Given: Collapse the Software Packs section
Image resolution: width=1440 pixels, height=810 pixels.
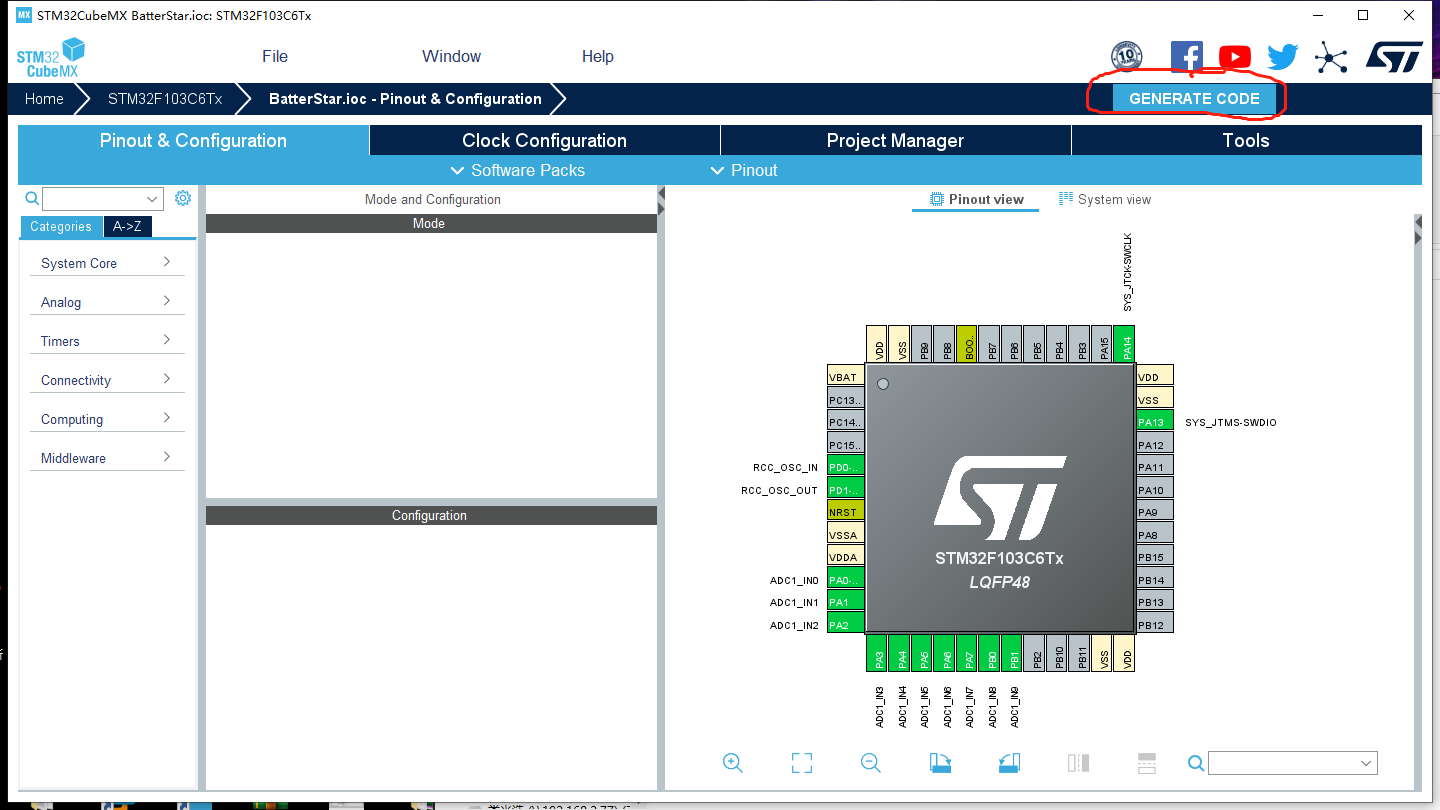Looking at the screenshot, I should pyautogui.click(x=517, y=170).
